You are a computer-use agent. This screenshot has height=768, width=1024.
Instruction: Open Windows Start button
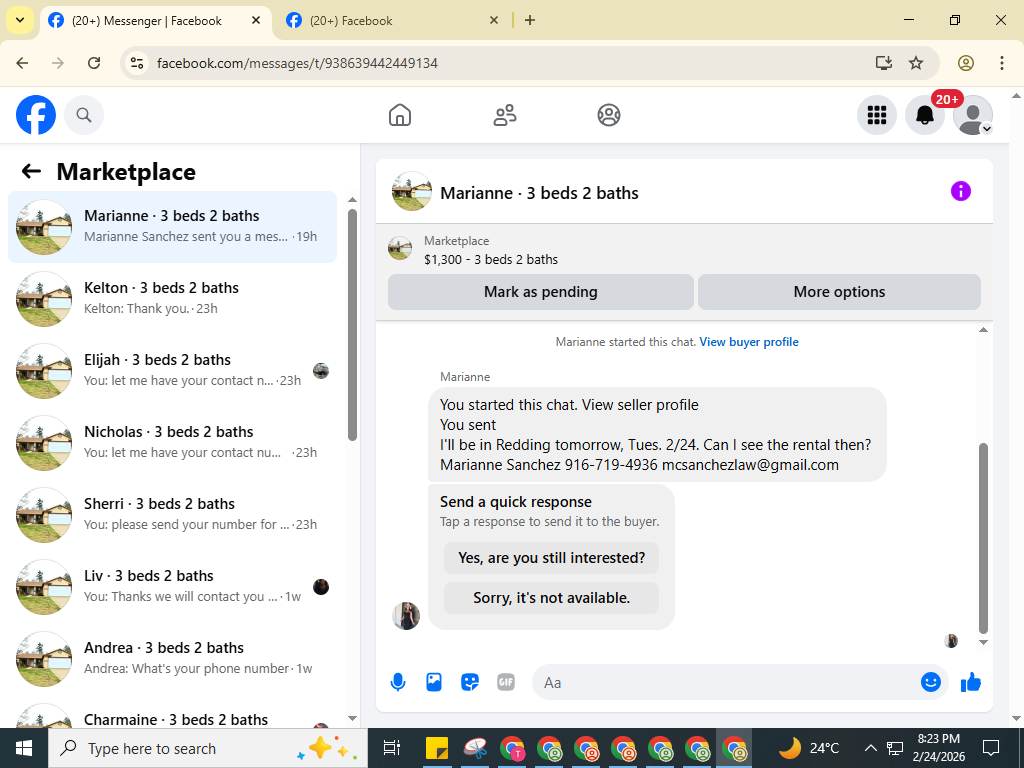coord(24,748)
